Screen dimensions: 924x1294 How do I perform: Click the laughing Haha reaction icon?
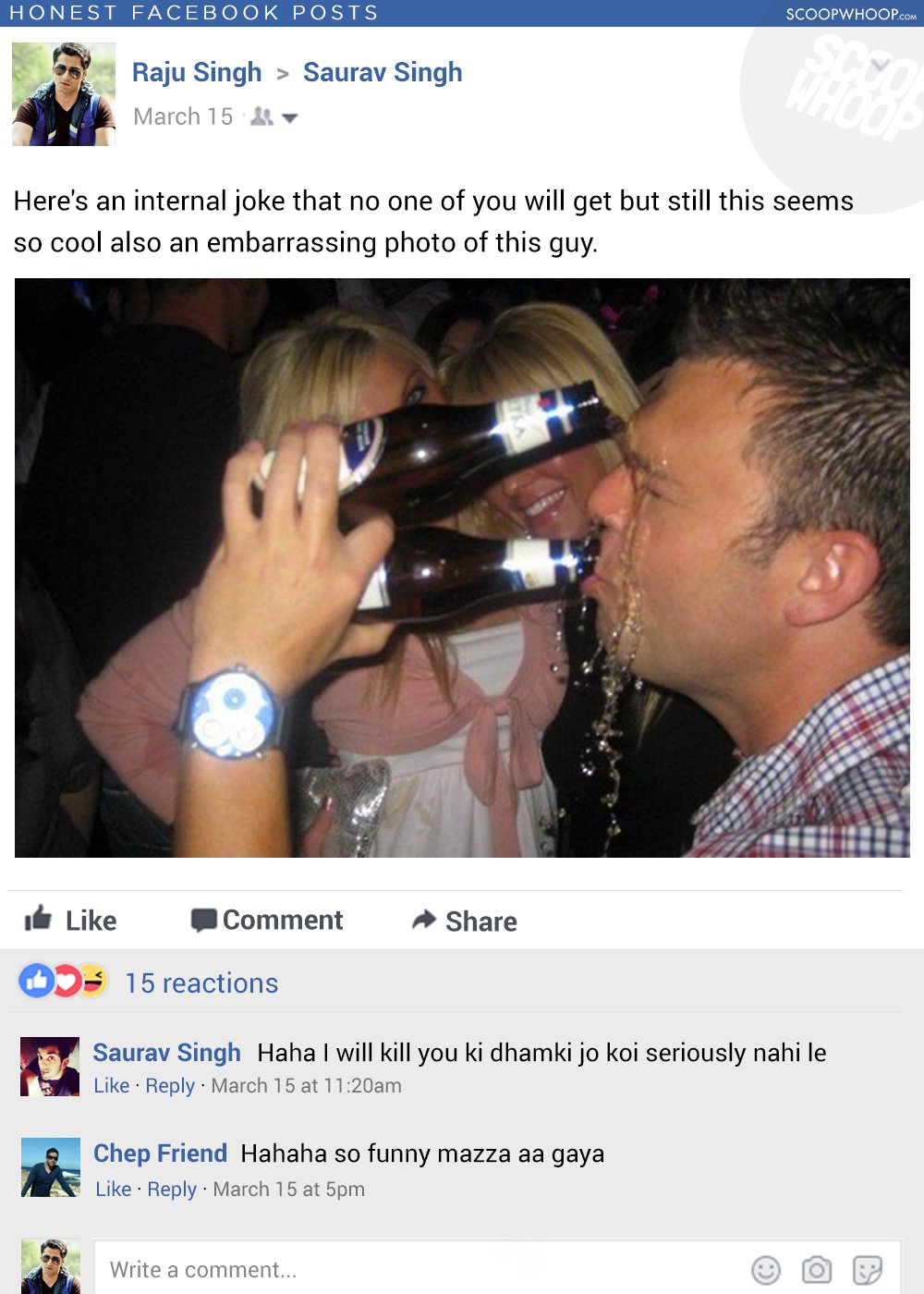coord(93,980)
